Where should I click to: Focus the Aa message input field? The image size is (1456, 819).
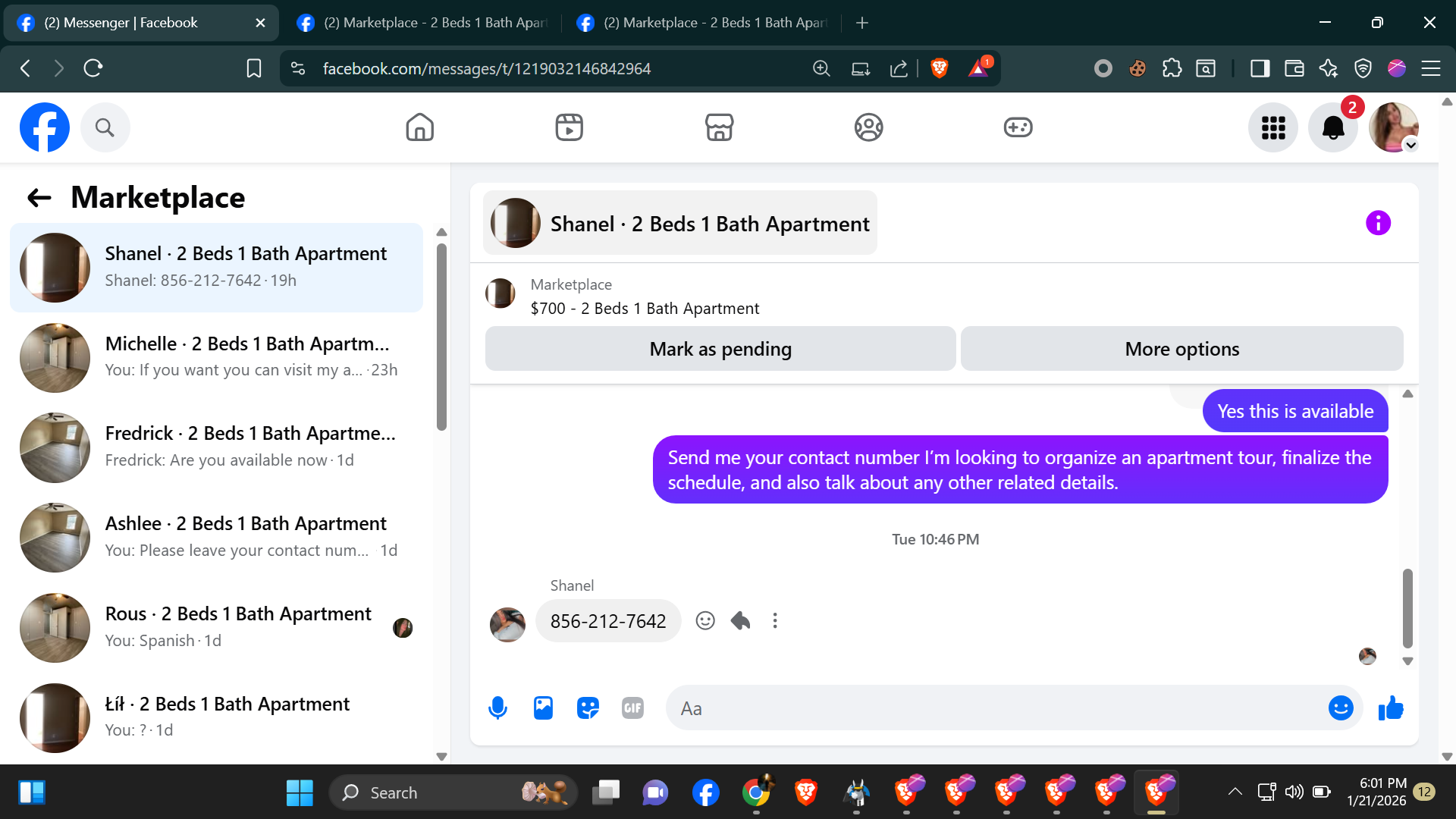coord(993,708)
